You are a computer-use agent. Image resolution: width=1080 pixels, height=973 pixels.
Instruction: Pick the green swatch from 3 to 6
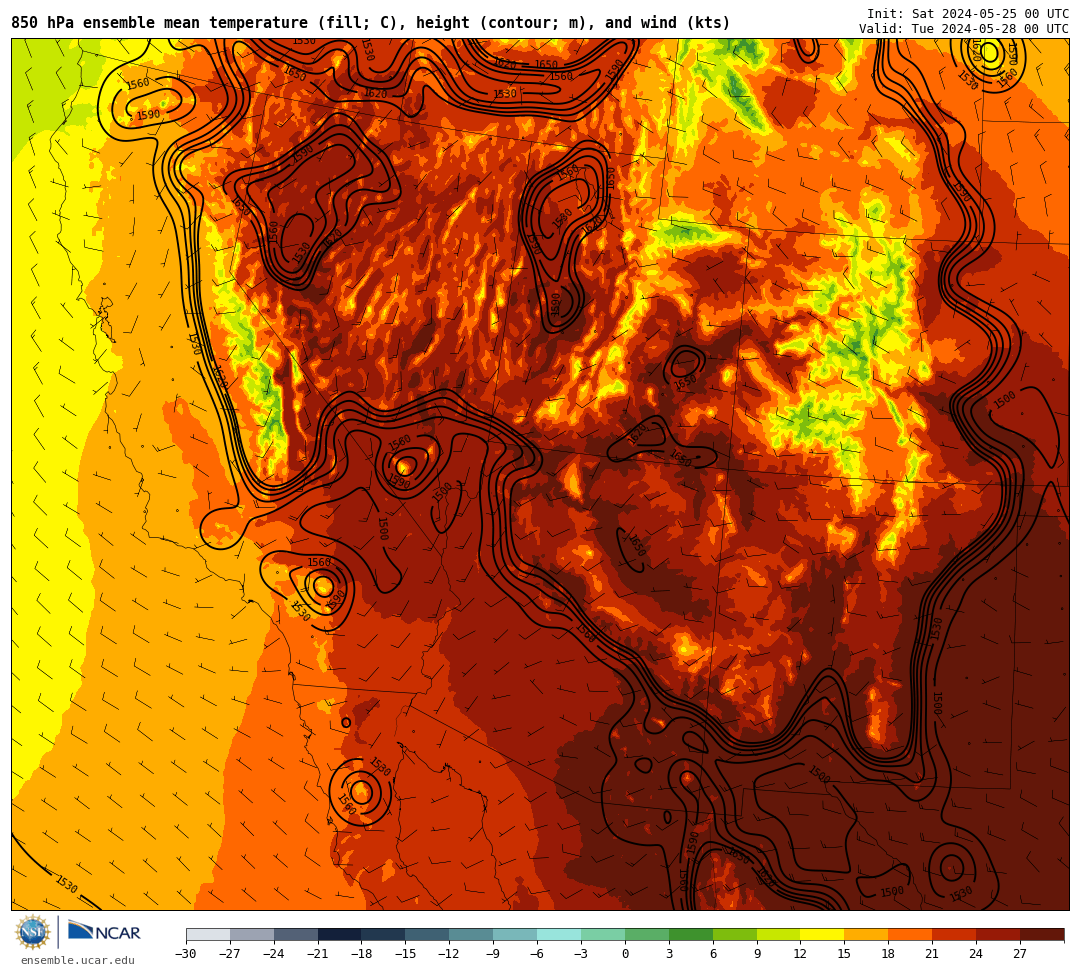(x=691, y=934)
